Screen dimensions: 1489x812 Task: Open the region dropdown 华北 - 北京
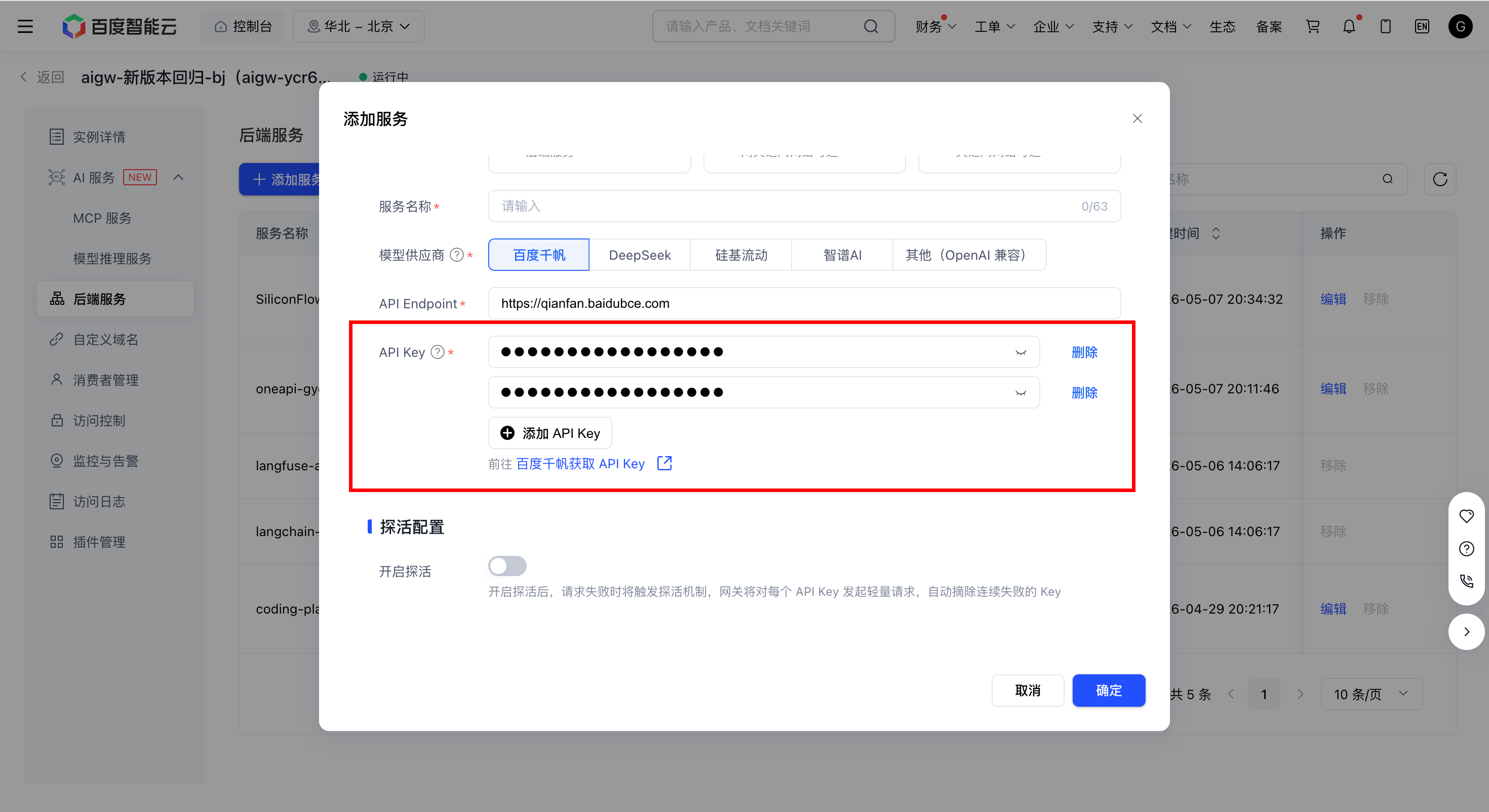[359, 27]
